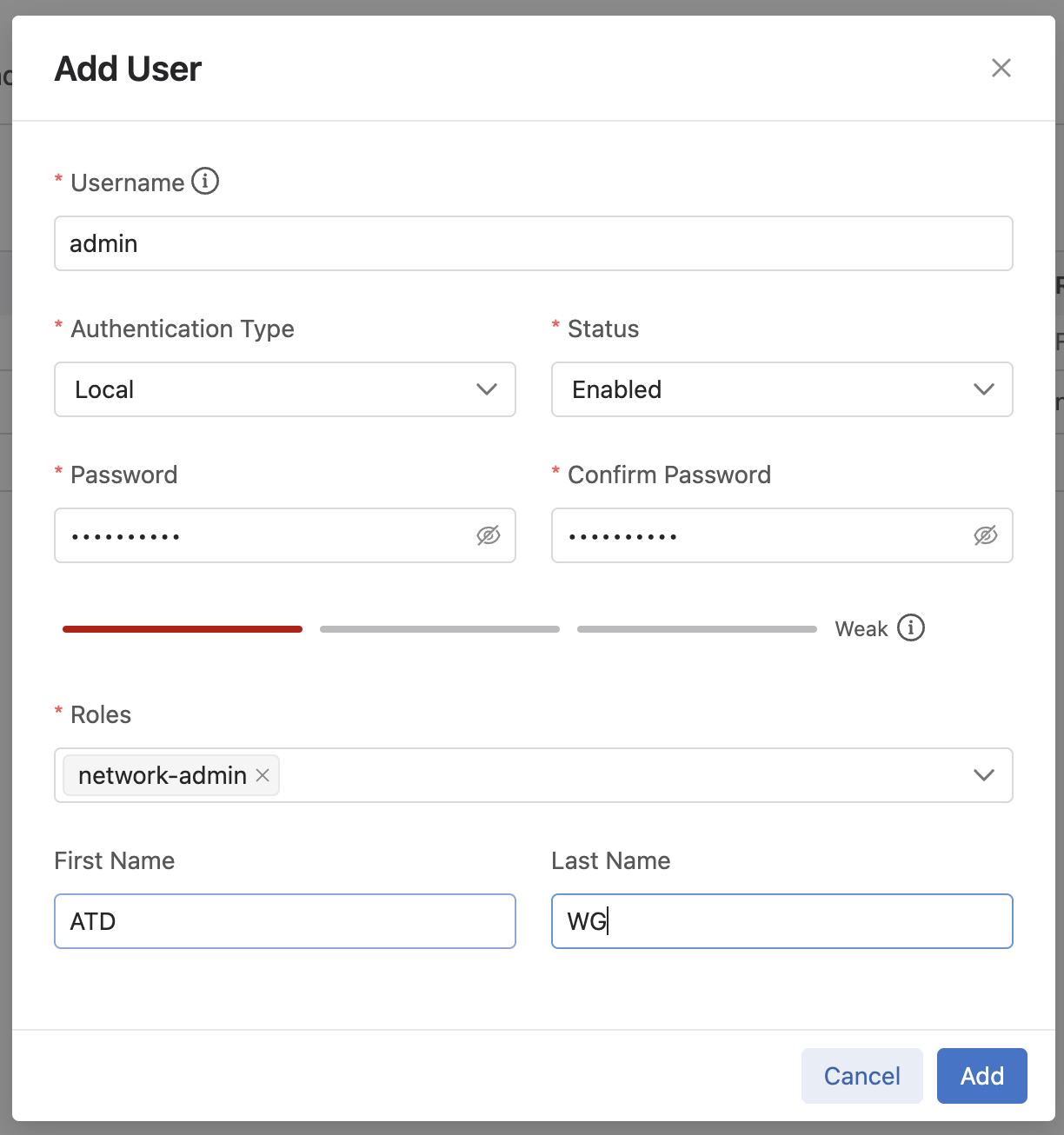Close the Add User dialog

pos(1001,68)
